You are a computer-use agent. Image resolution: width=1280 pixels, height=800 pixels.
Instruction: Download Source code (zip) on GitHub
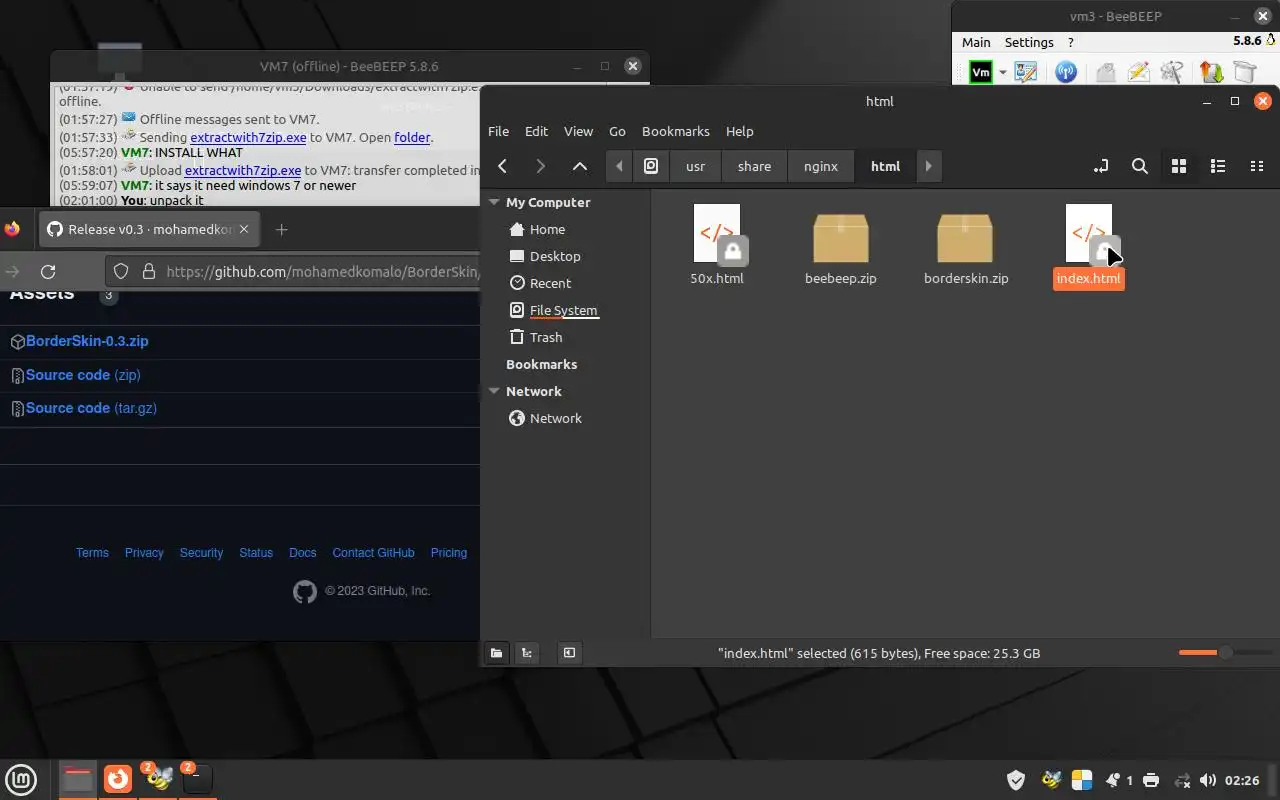[83, 375]
